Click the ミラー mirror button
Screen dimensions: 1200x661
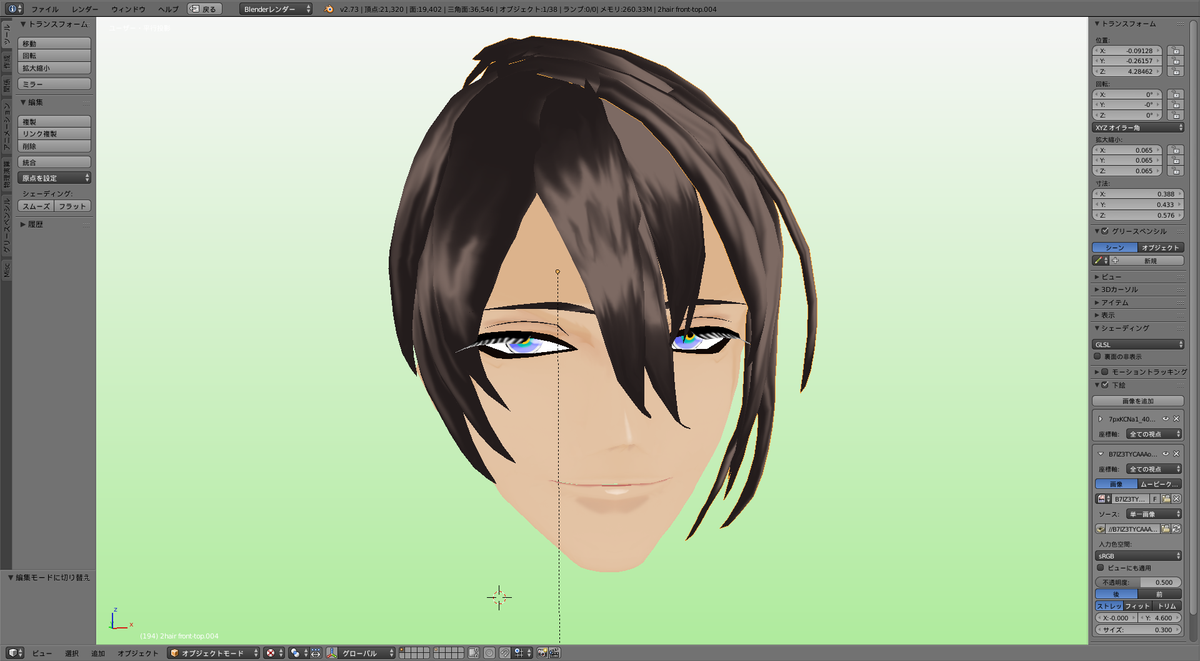click(54, 85)
